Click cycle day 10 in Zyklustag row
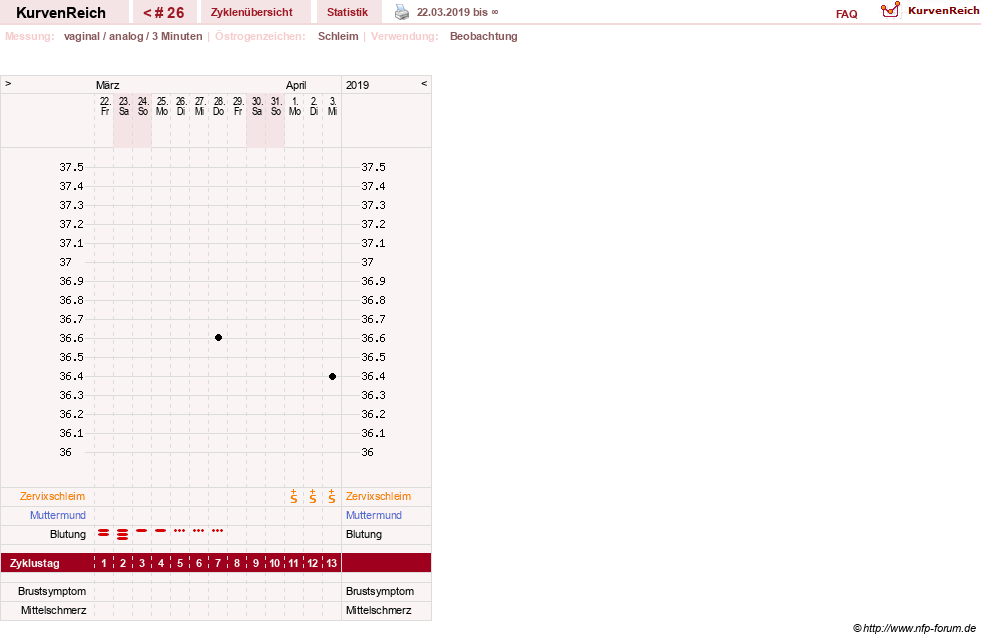 pos(275,563)
